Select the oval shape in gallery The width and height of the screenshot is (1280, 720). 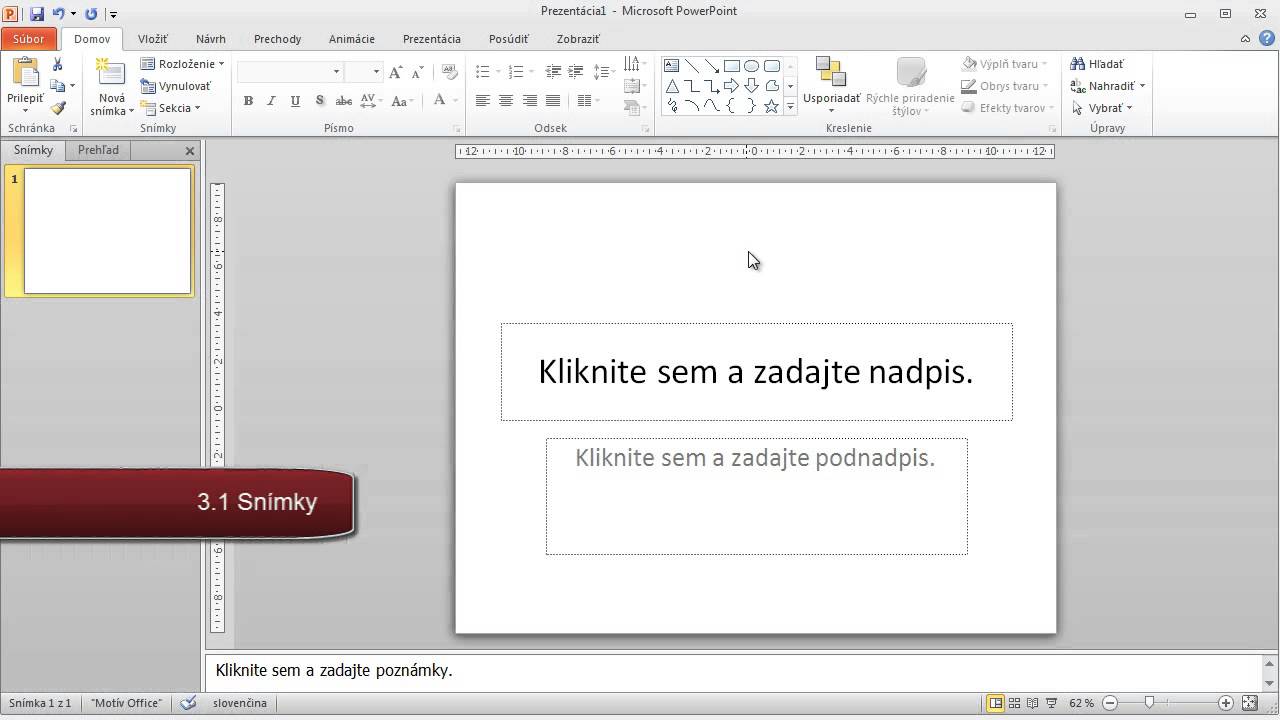click(752, 66)
